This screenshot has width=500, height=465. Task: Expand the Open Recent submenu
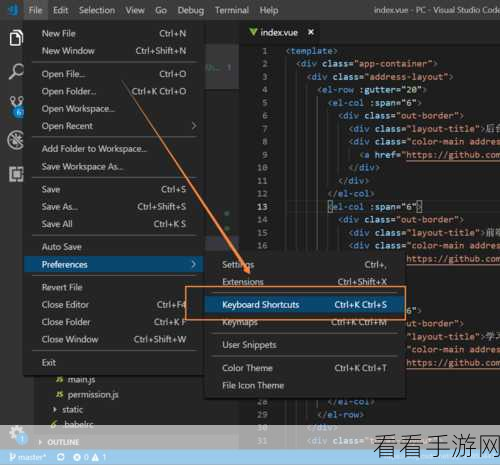[x=114, y=126]
